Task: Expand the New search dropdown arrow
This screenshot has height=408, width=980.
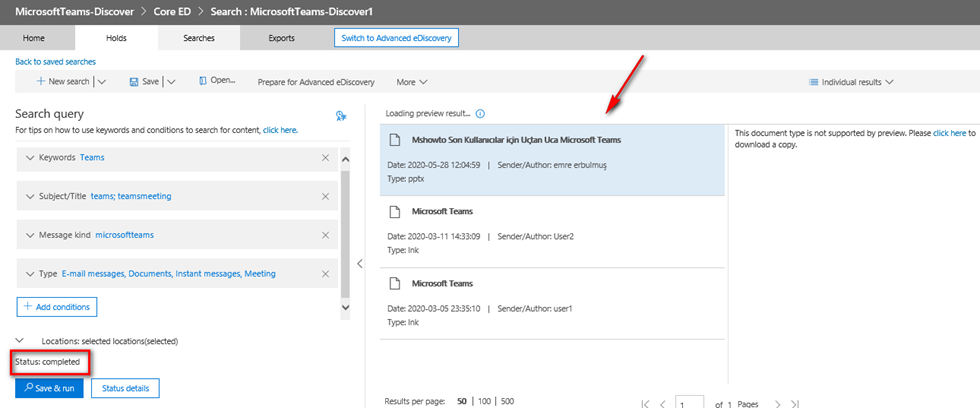Action: tap(102, 82)
